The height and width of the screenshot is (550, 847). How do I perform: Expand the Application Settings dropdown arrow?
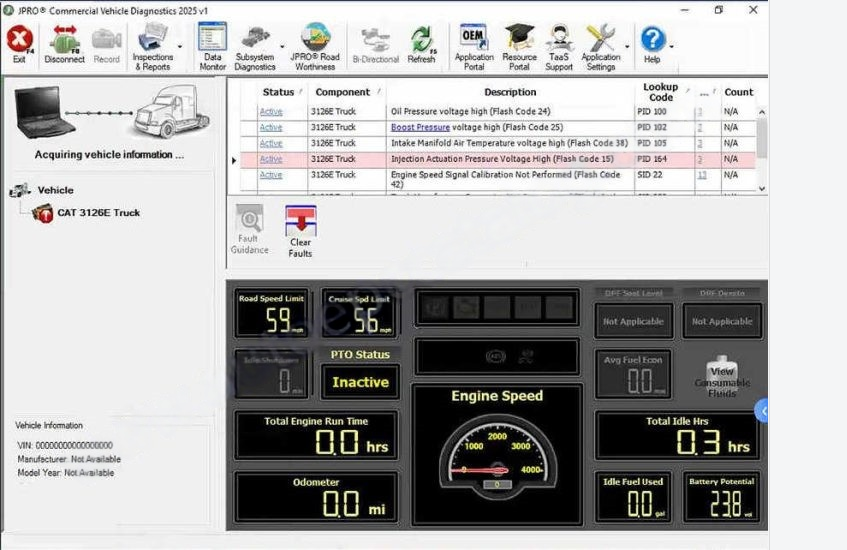click(628, 47)
